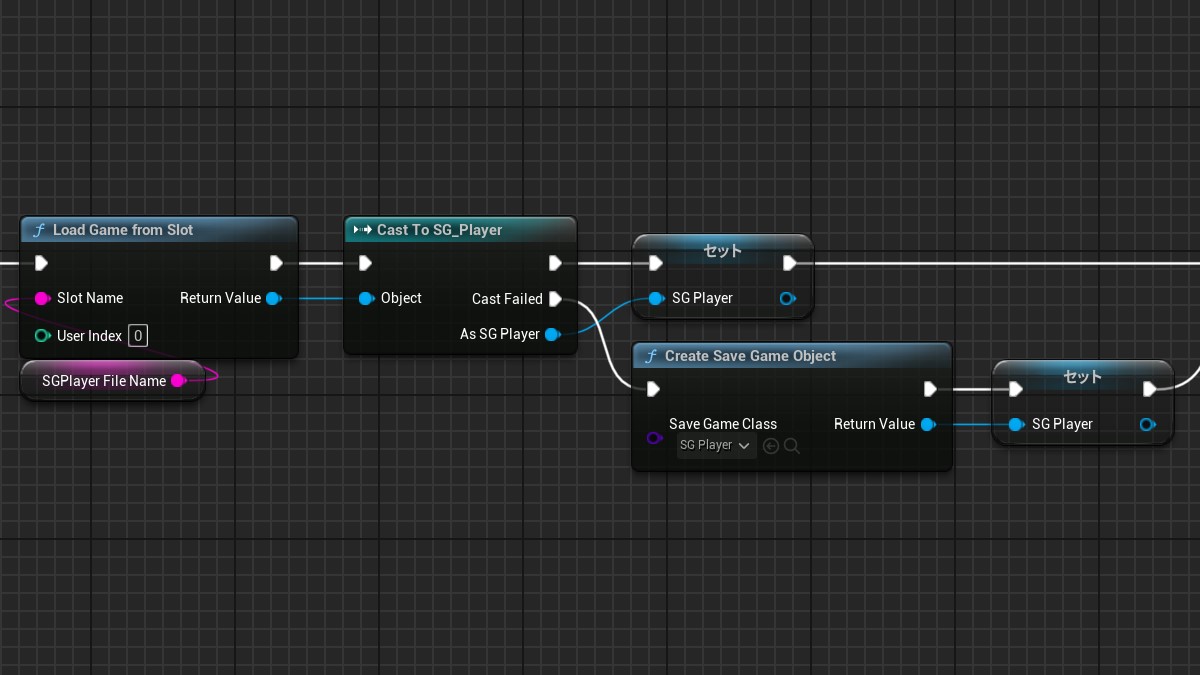This screenshot has height=675, width=1200.
Task: Select the SGPlayer File Name variable node
Action: point(103,381)
